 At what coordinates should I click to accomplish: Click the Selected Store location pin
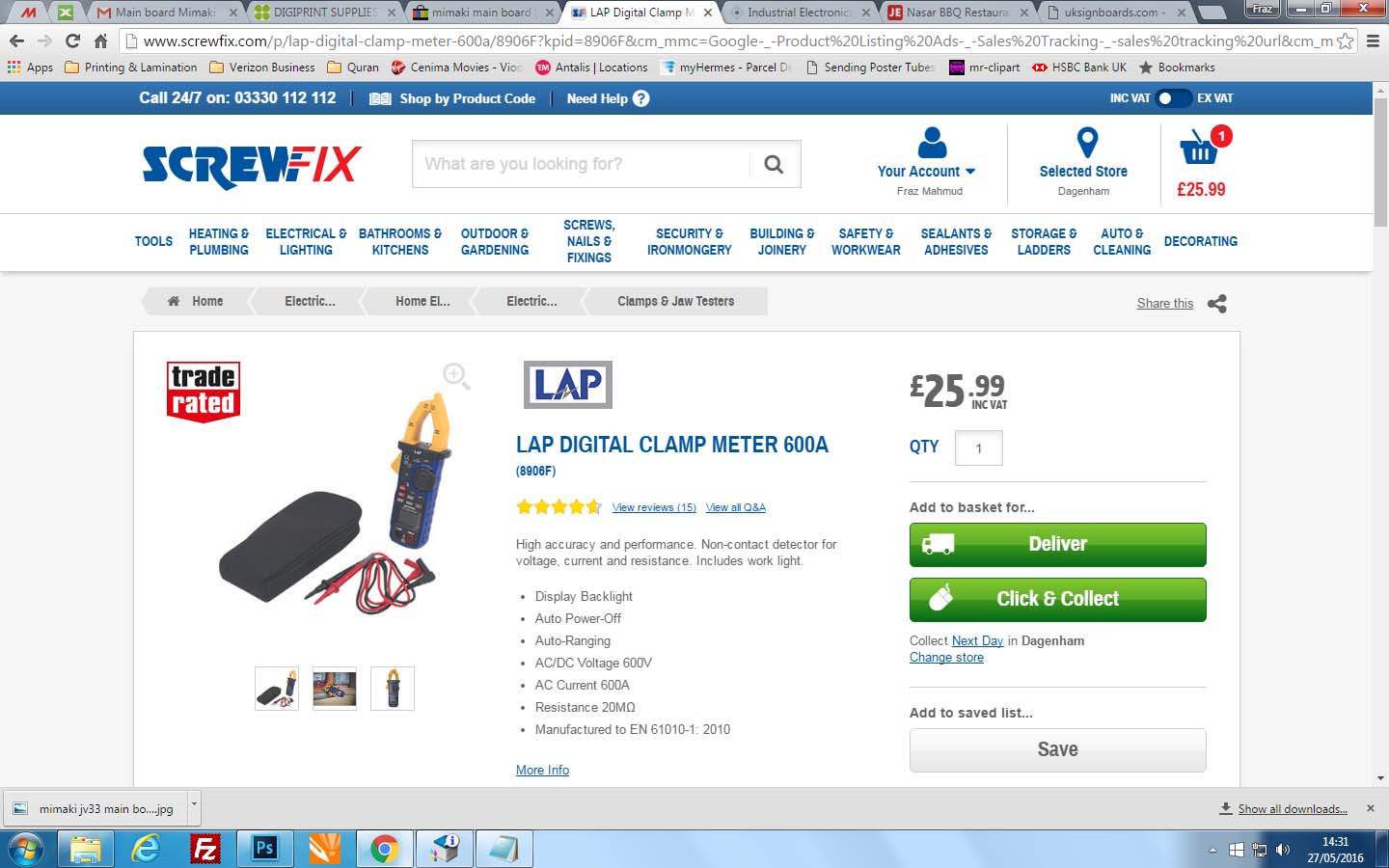(1087, 142)
